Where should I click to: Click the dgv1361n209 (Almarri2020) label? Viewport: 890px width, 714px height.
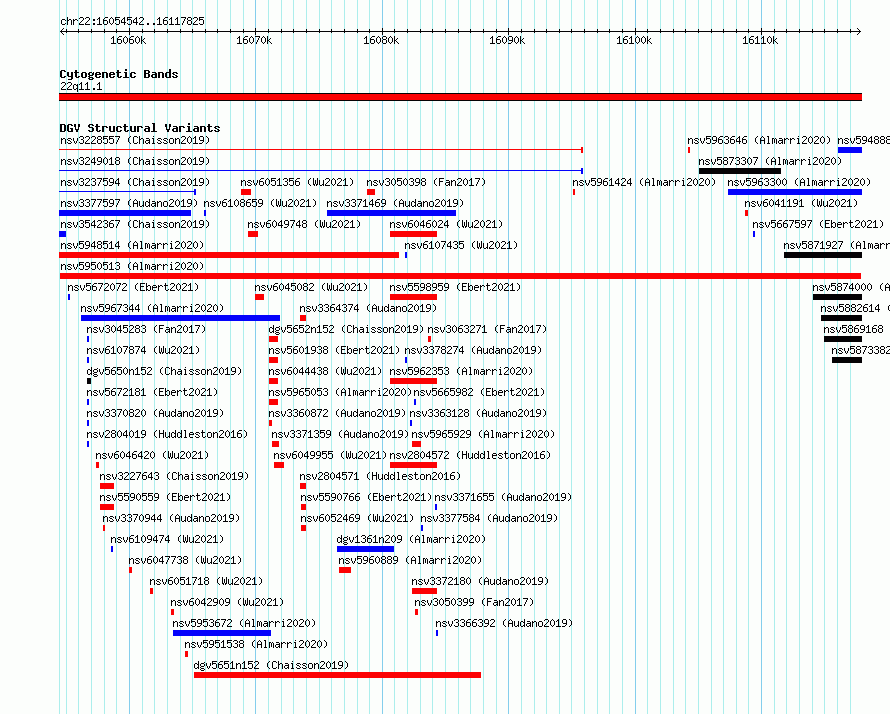(x=412, y=539)
